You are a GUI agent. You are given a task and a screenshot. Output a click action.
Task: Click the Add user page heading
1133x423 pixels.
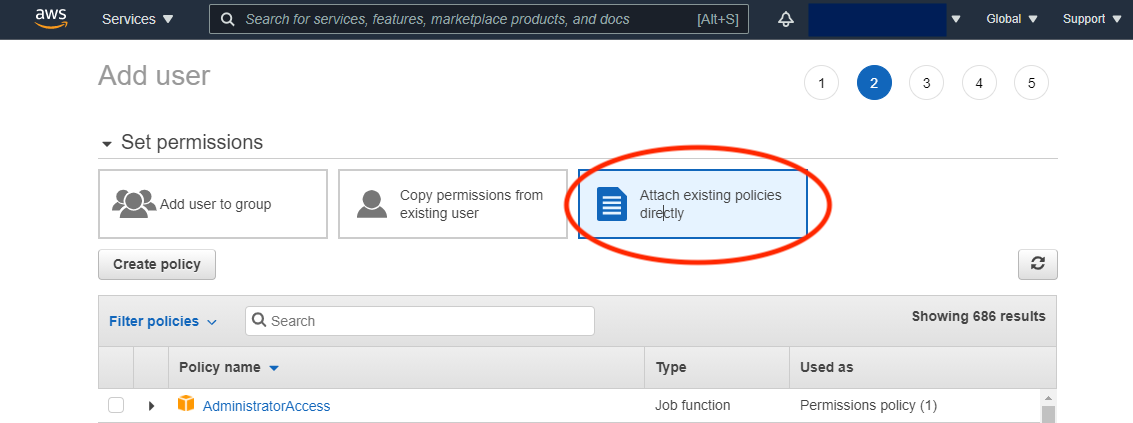tap(154, 75)
